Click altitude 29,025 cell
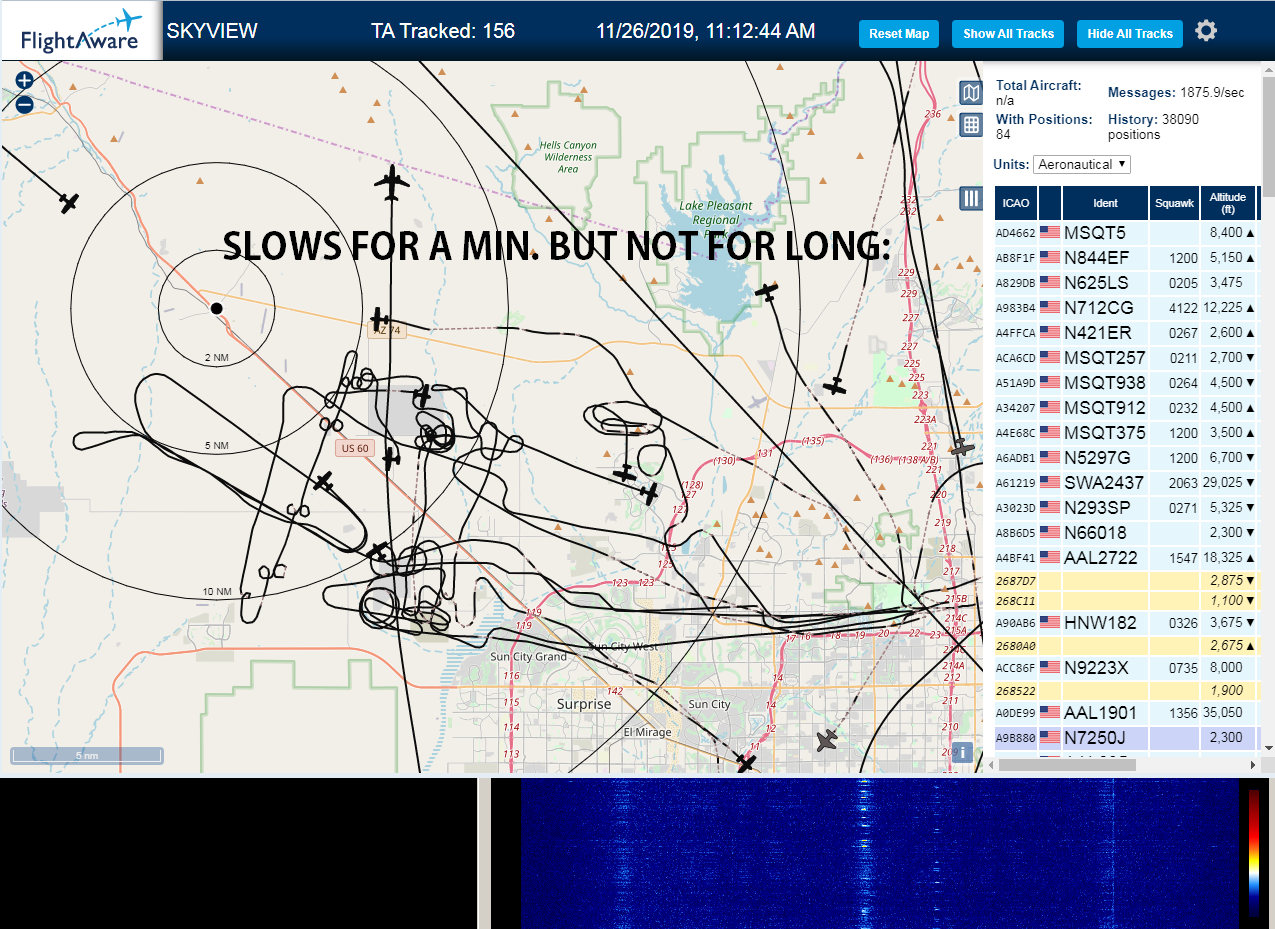1275x929 pixels. pyautogui.click(x=1227, y=482)
